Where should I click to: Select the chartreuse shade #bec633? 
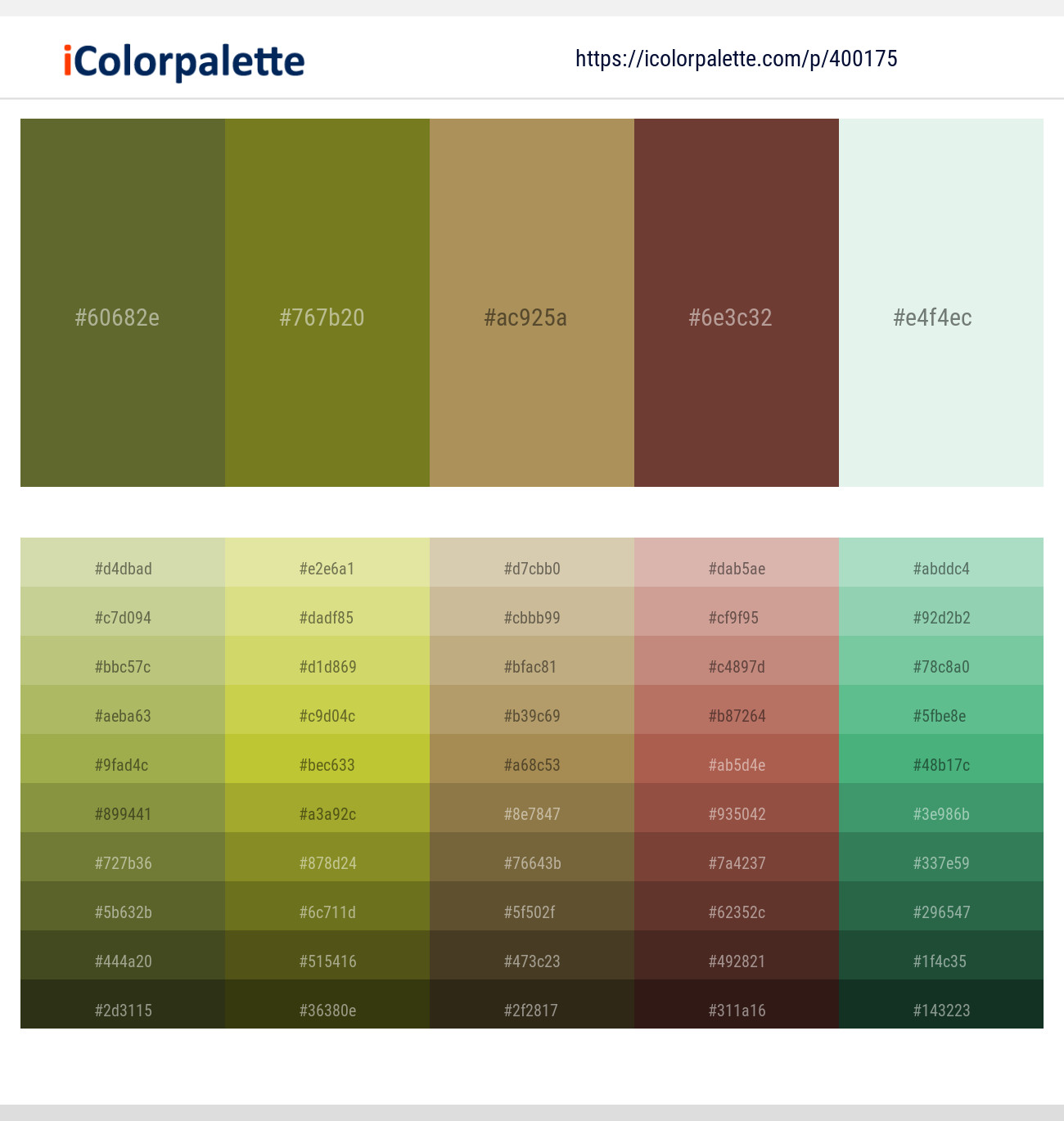(x=327, y=765)
